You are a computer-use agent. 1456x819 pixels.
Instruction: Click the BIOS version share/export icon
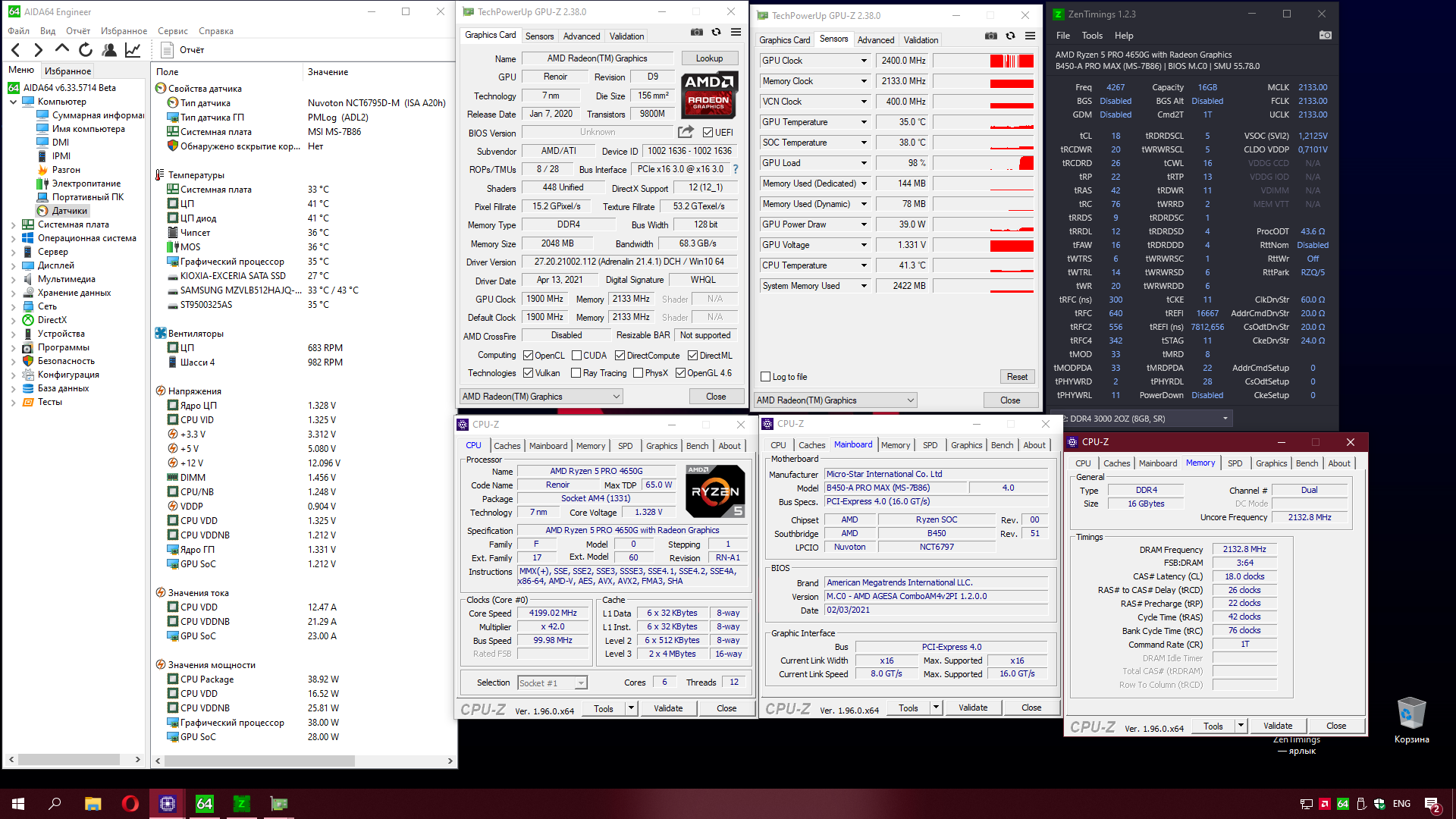click(x=686, y=132)
